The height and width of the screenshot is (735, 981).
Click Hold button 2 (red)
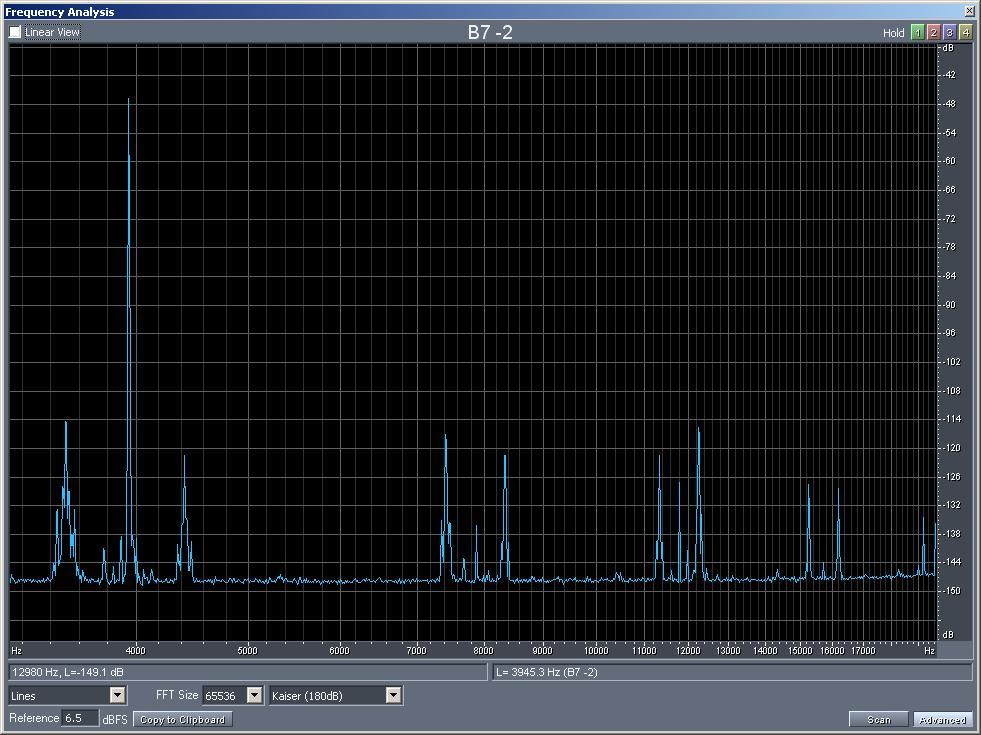933,33
